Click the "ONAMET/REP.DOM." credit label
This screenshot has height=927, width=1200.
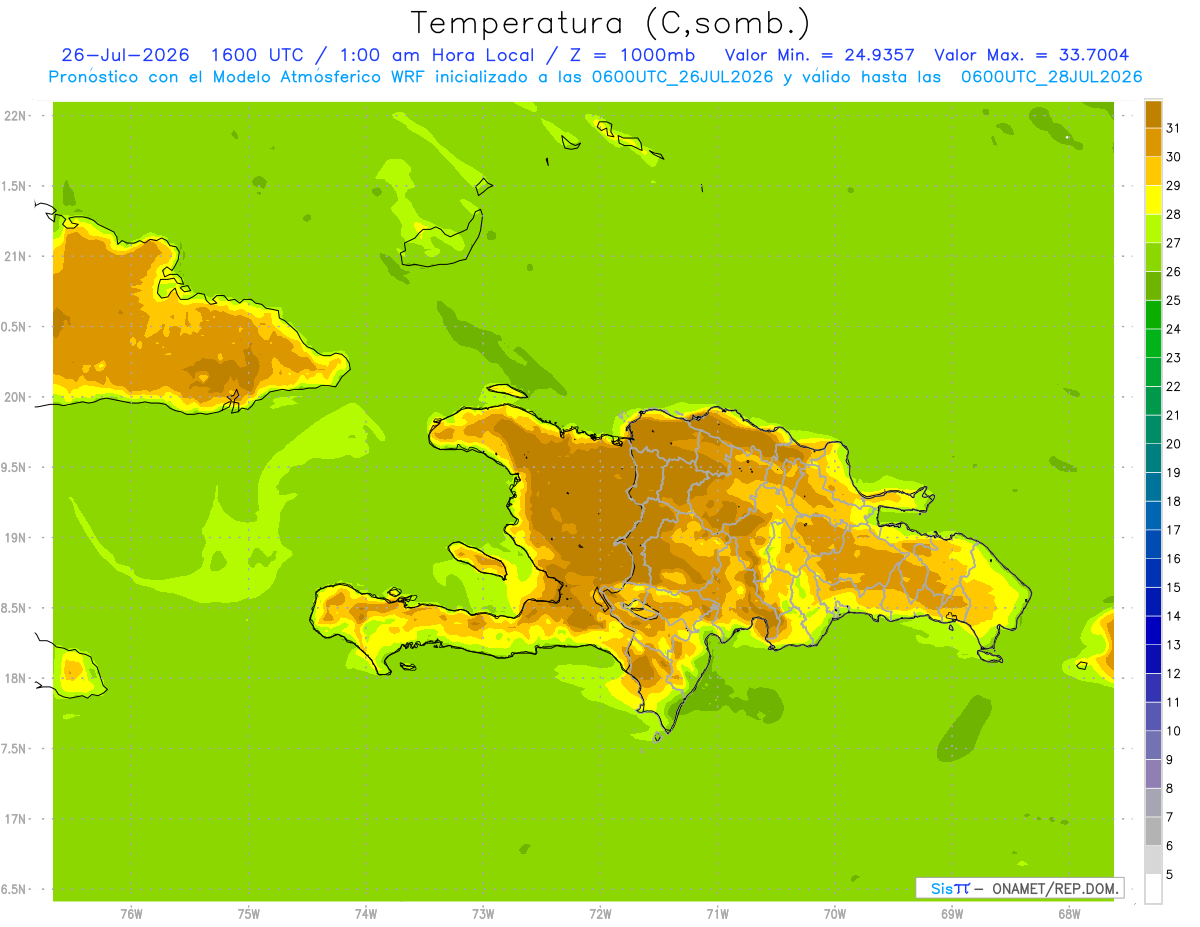(1054, 888)
